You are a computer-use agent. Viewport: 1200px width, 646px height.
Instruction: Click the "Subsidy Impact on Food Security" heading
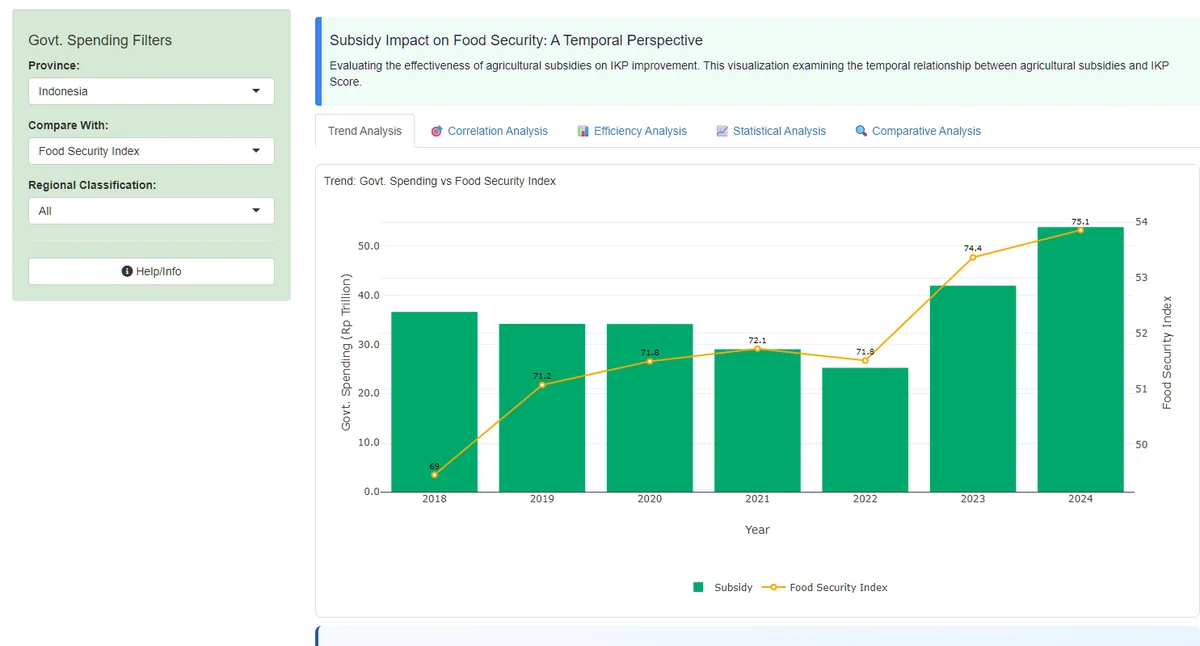point(516,41)
